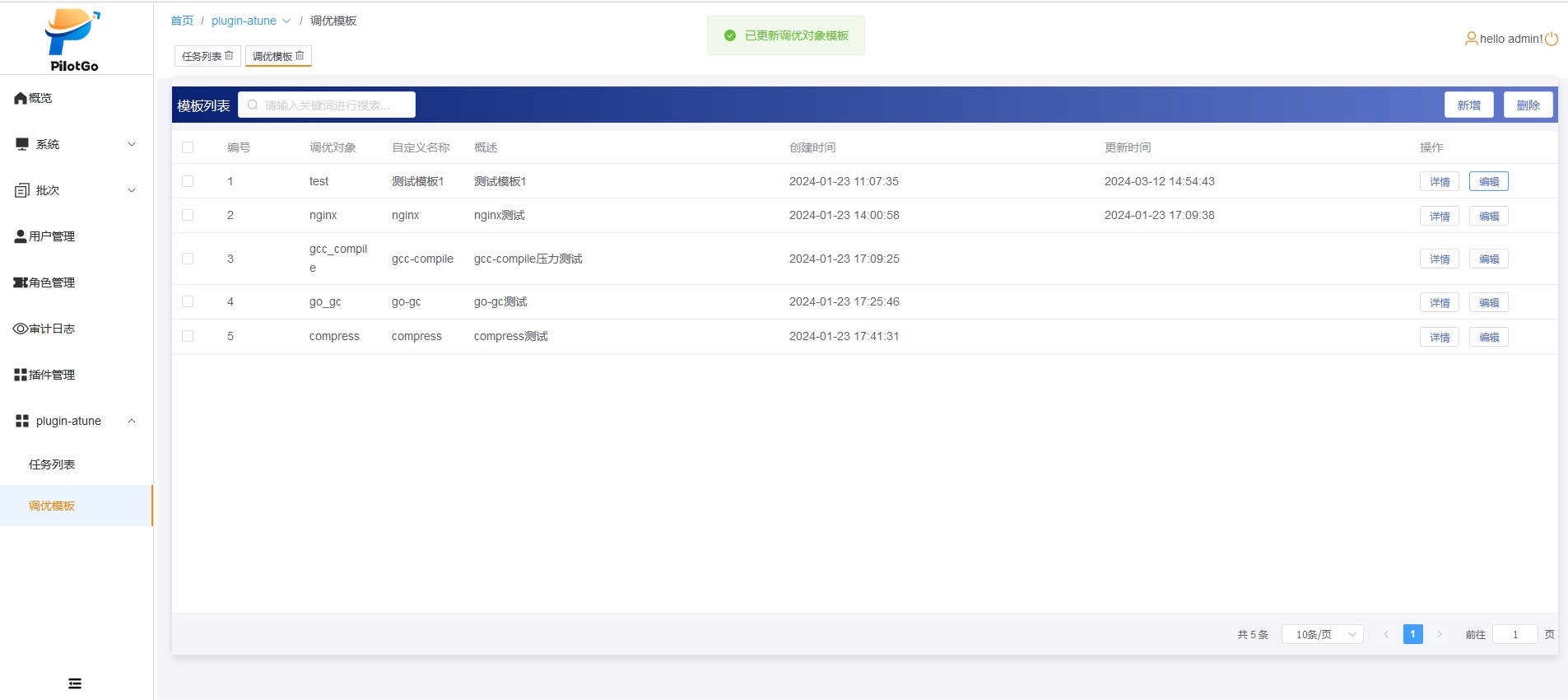Select the compress row checkbox

188,336
